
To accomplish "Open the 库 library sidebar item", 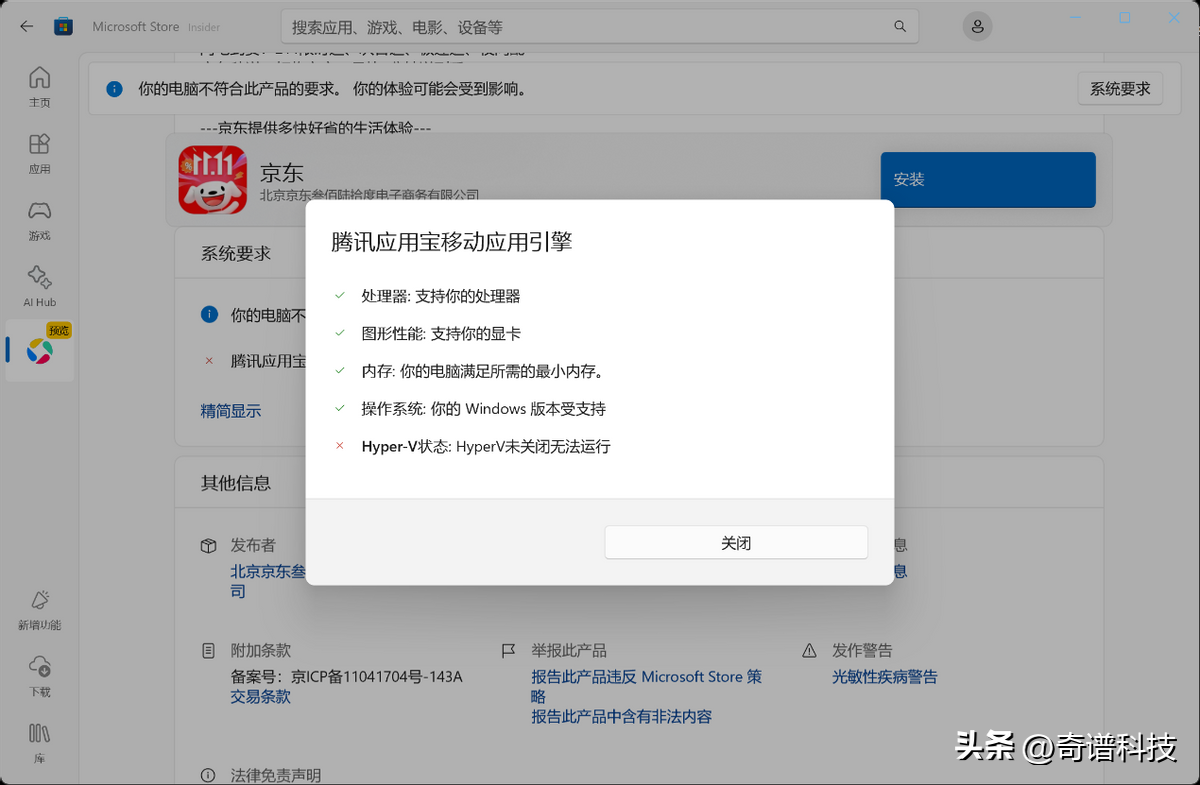I will point(39,744).
